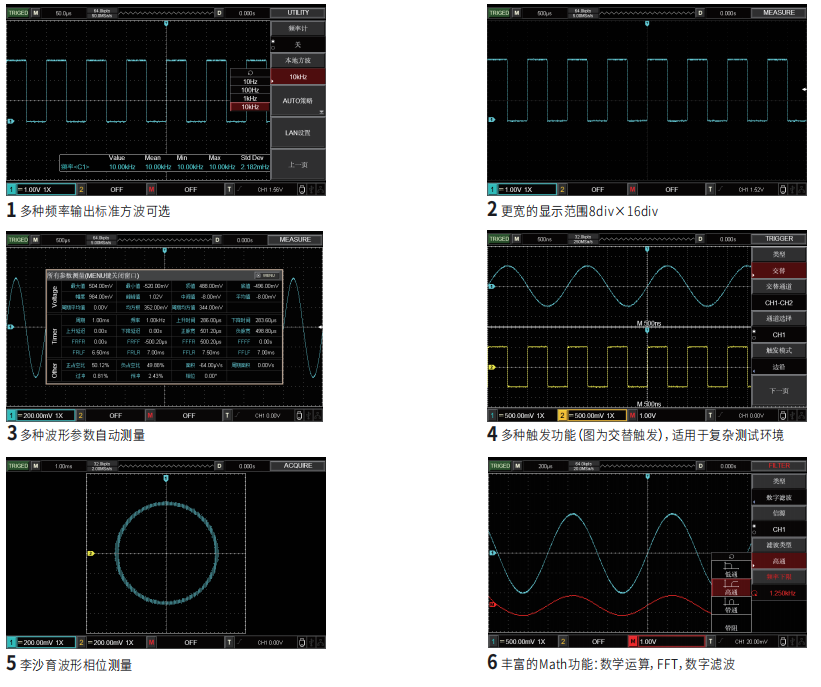Select the low-pass 低通 filter icon in the FILTER popup
This screenshot has width=821, height=687.
[x=731, y=569]
